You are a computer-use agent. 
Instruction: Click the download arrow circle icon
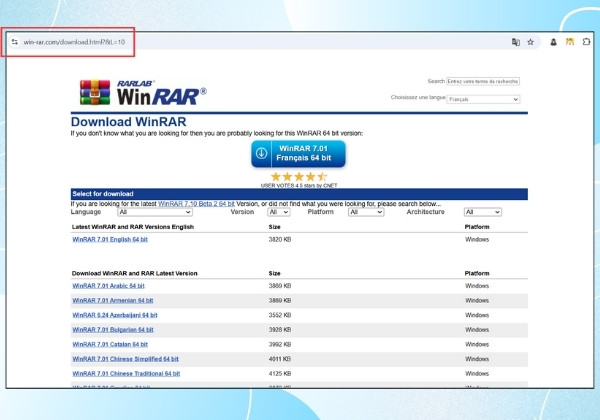[261, 153]
